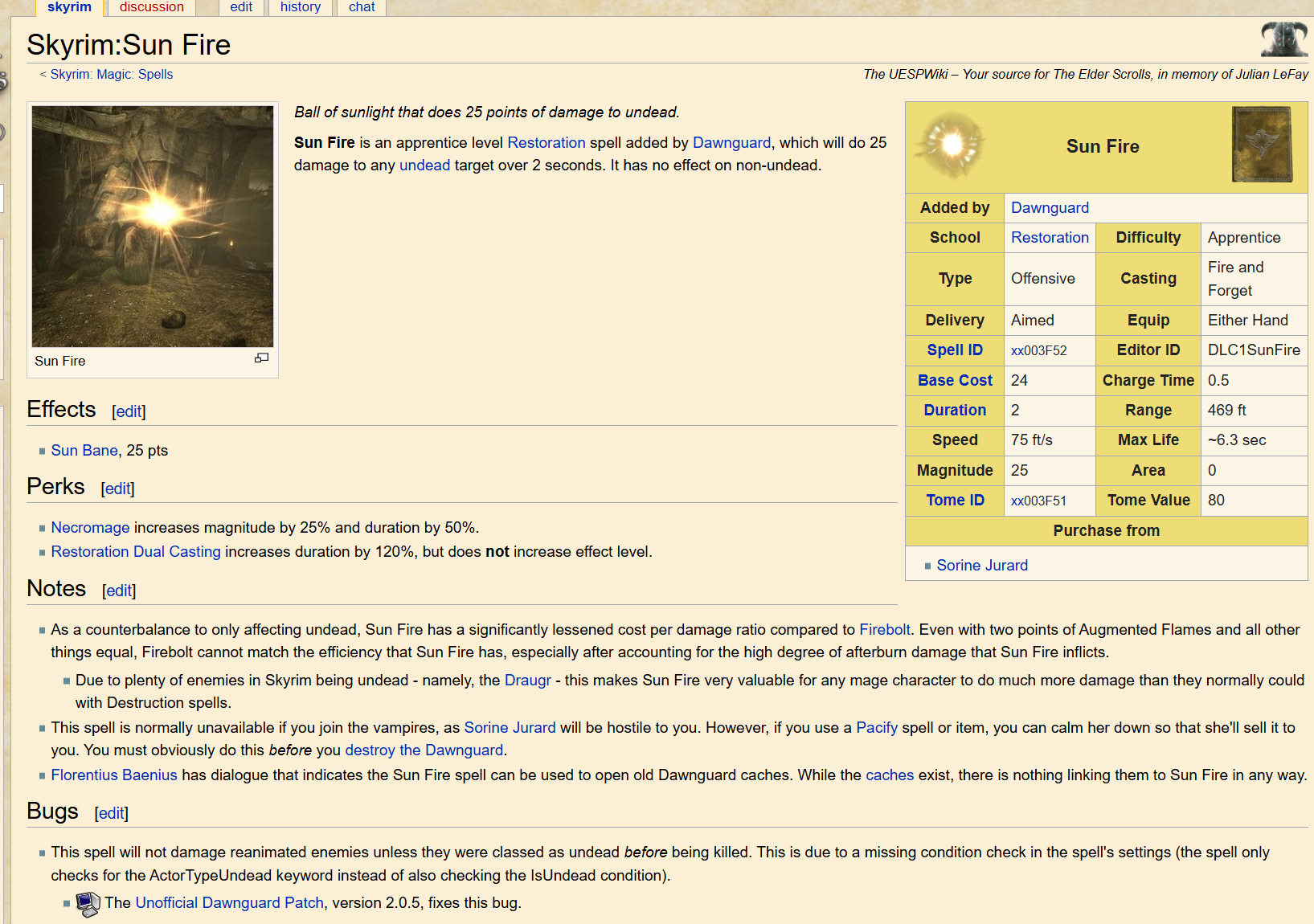
Task: Click the Range value 469 ft
Action: [1227, 411]
